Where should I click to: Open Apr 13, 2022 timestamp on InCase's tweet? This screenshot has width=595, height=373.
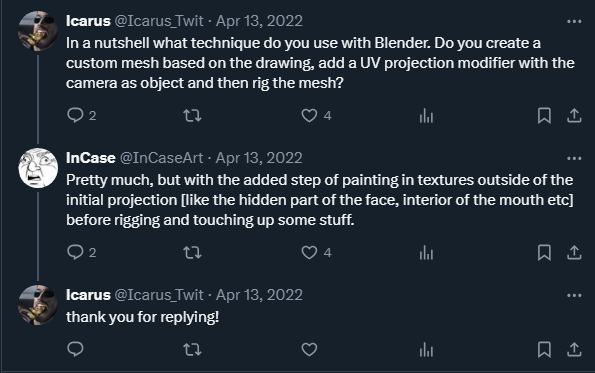pyautogui.click(x=259, y=158)
